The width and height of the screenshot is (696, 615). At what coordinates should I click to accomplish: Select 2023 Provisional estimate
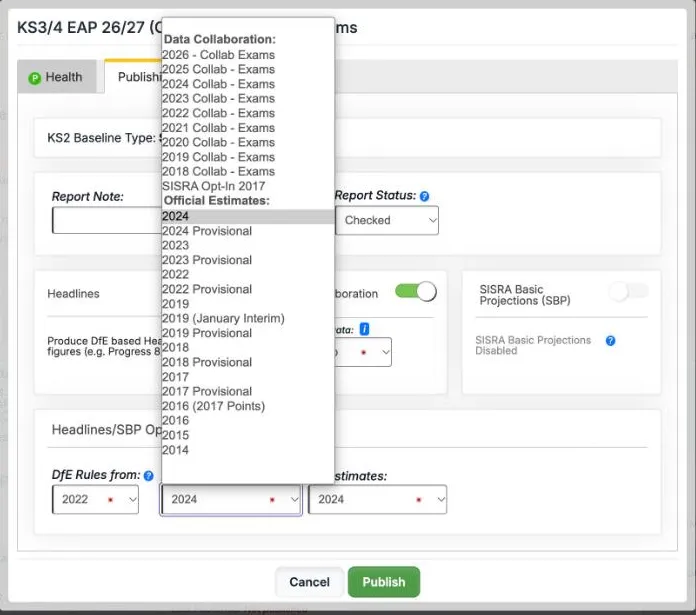pyautogui.click(x=248, y=260)
